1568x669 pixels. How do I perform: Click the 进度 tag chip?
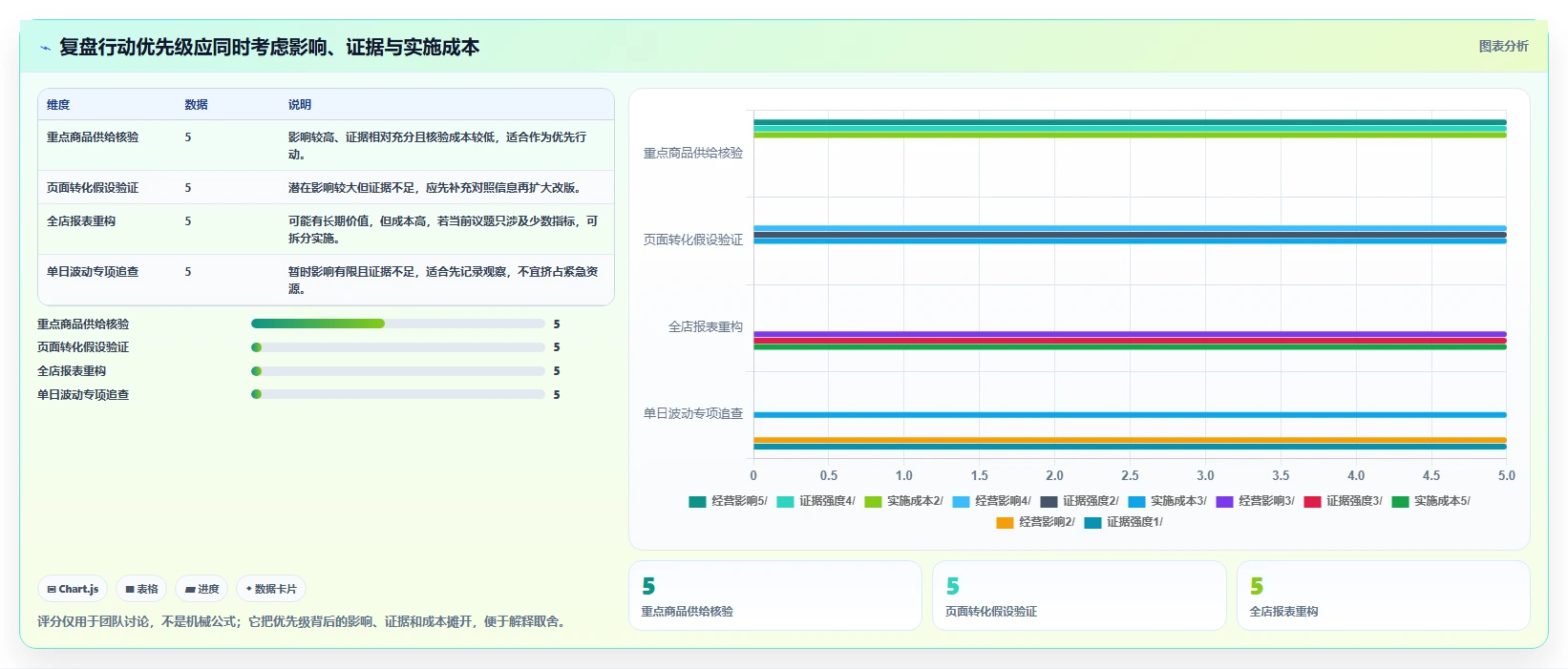coord(201,589)
